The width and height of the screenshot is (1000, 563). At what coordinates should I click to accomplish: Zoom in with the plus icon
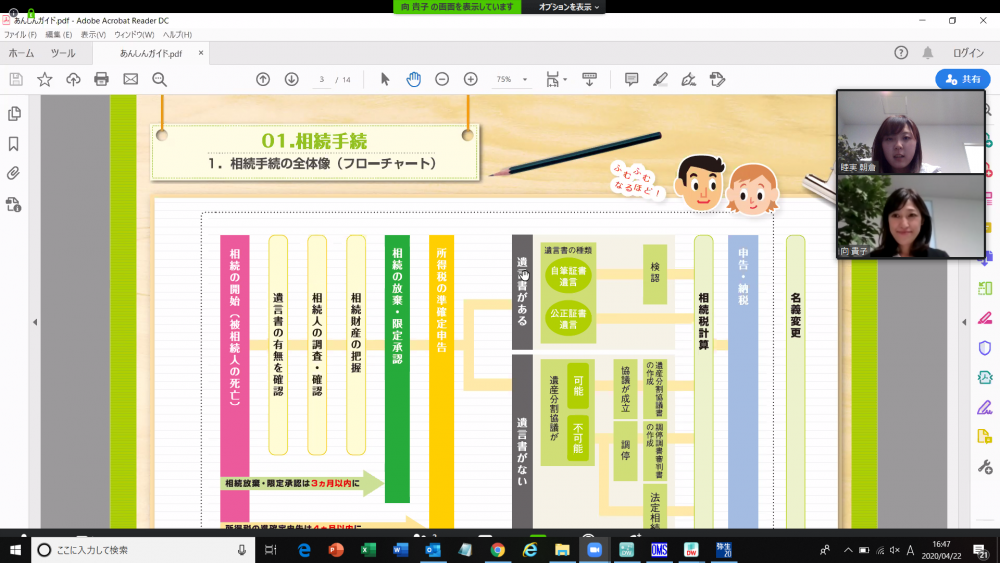[471, 79]
